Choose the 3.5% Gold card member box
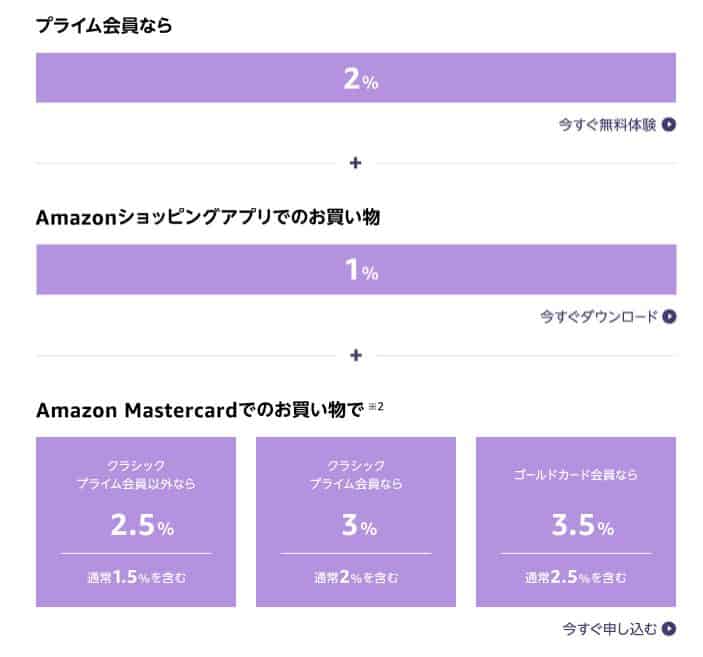 tap(576, 522)
